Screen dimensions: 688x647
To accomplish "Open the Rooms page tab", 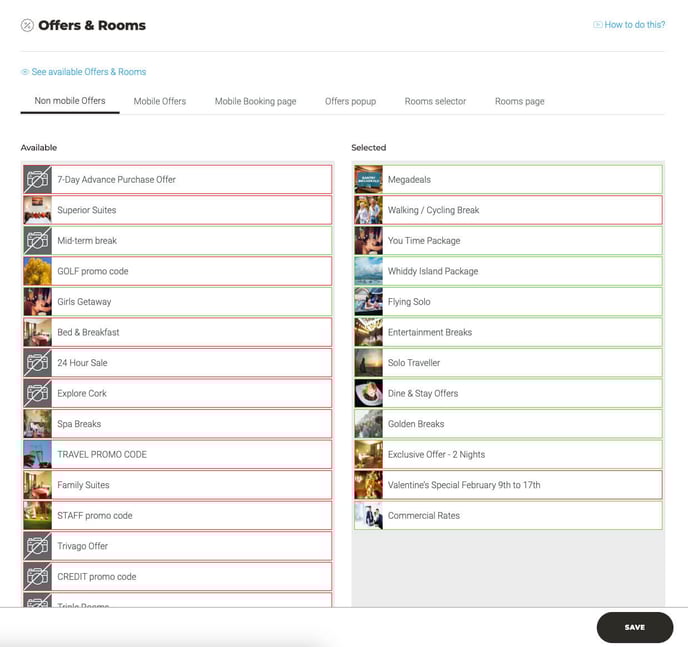I will click(519, 101).
